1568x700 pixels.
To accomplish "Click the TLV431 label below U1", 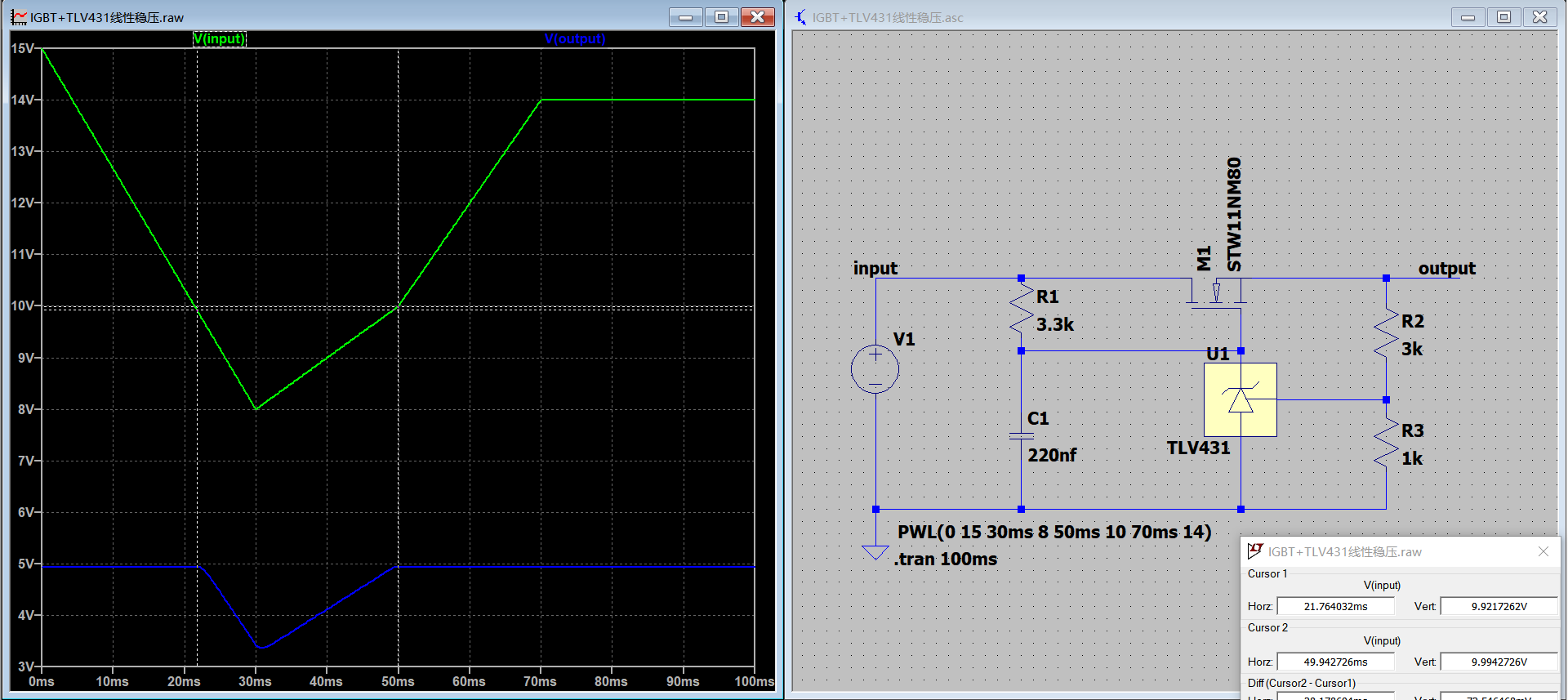I will pyautogui.click(x=1198, y=448).
